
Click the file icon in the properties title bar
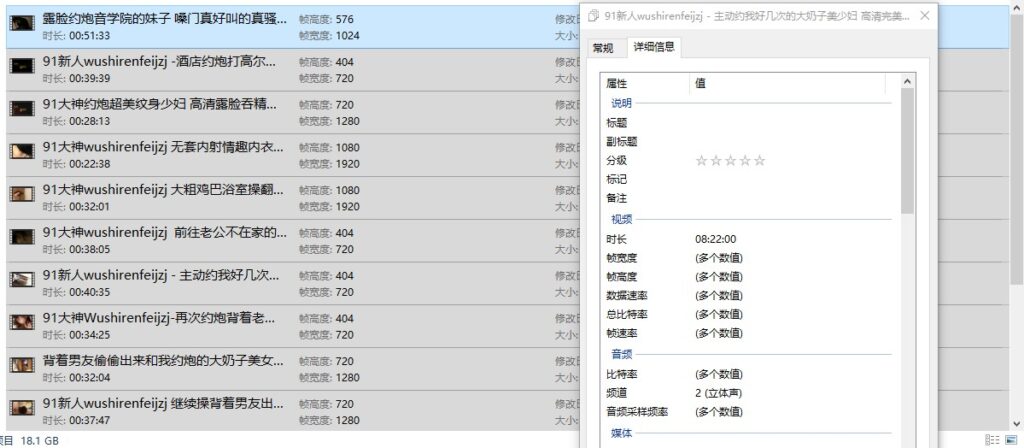pos(593,16)
